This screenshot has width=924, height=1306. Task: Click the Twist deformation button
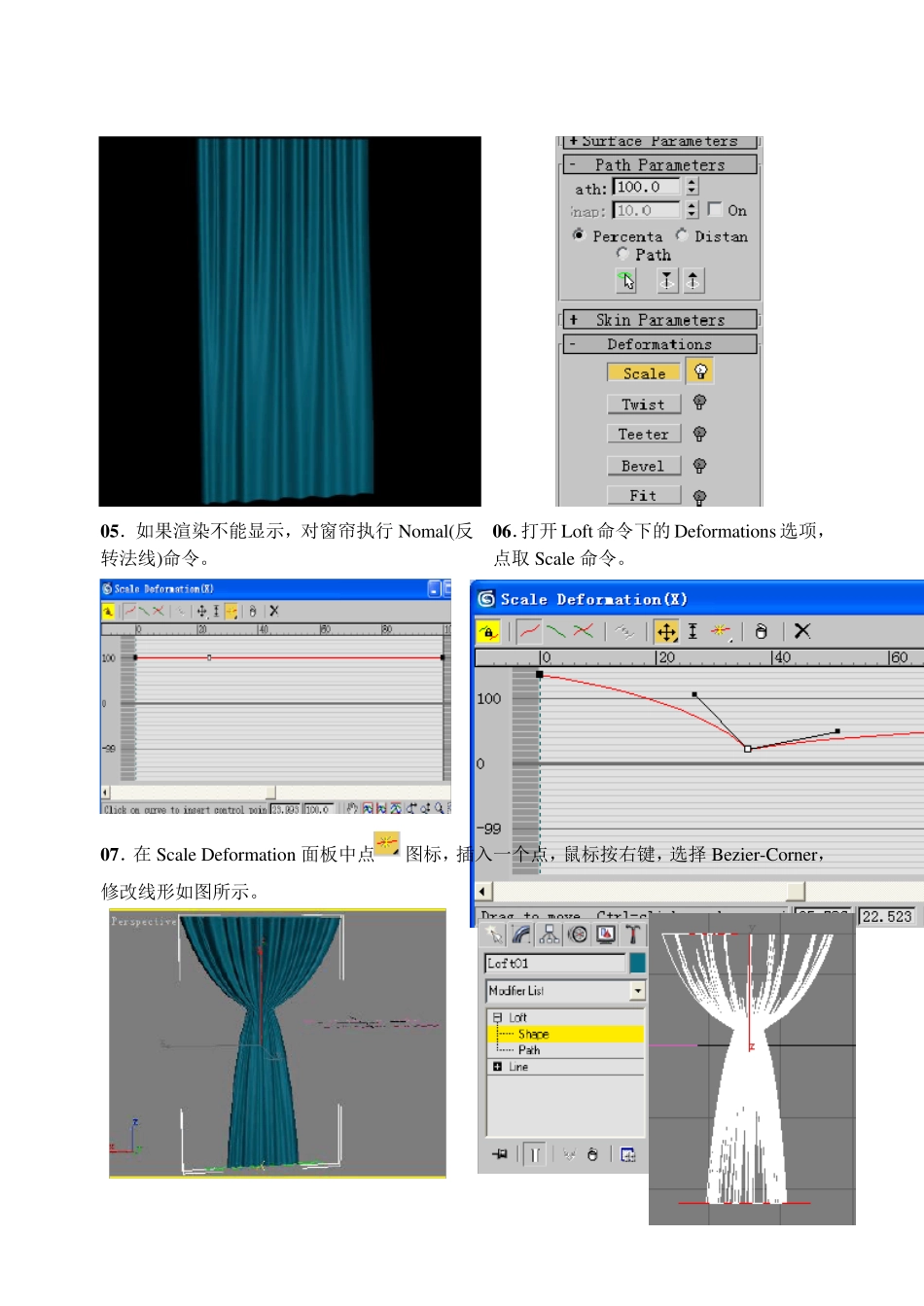point(644,404)
